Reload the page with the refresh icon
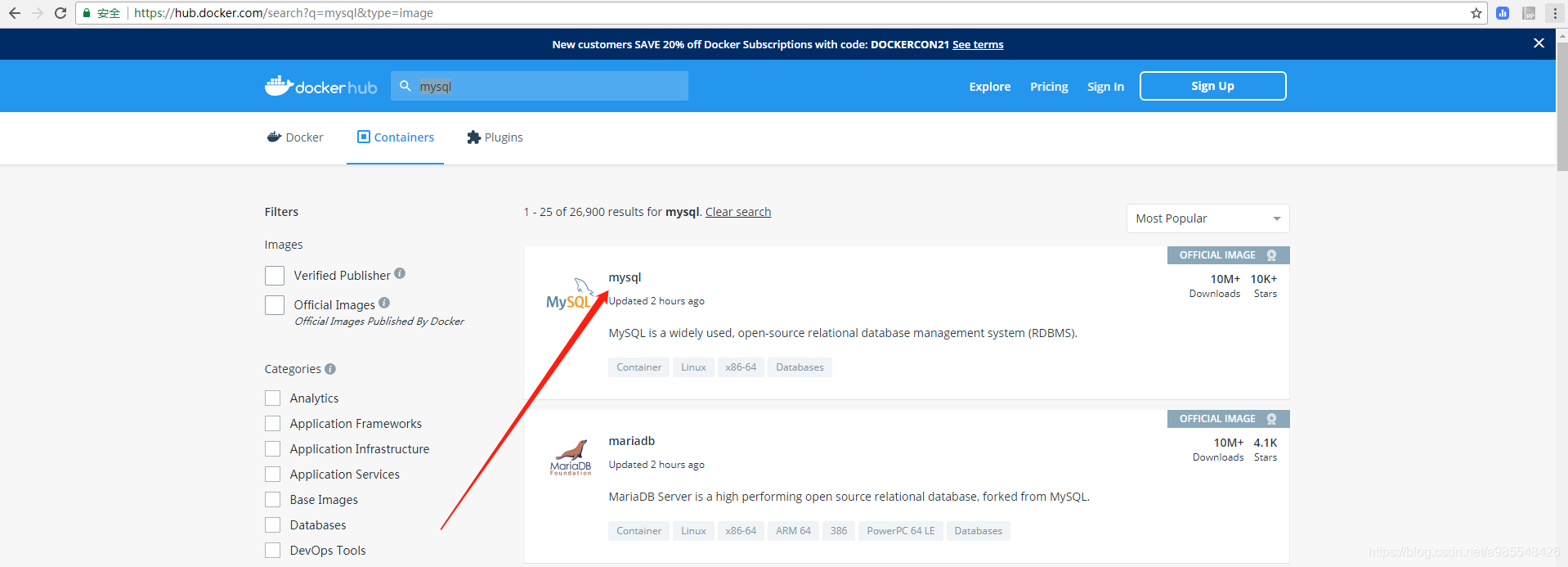1568x567 pixels. click(x=60, y=13)
